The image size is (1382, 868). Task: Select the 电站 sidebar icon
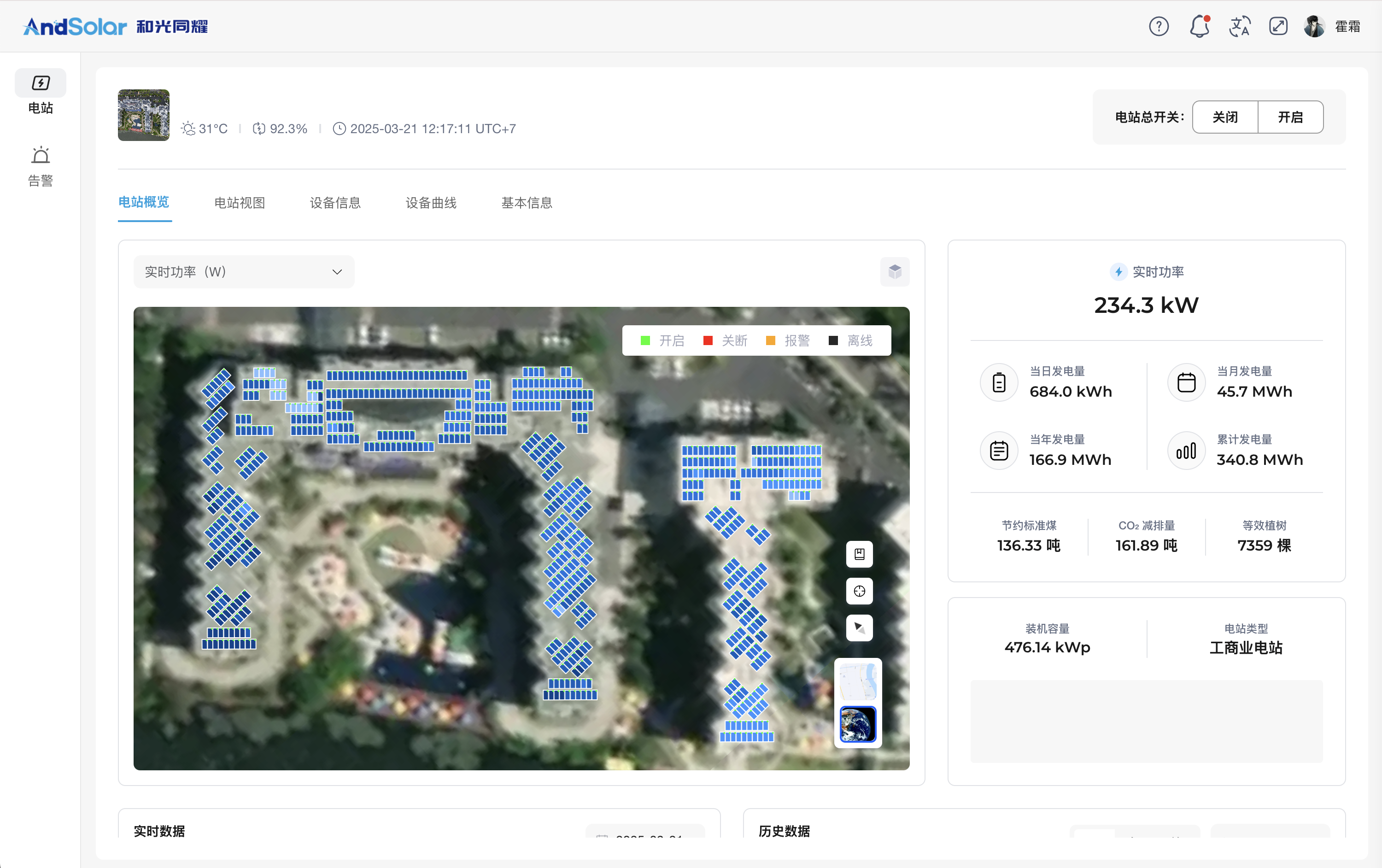[x=41, y=83]
